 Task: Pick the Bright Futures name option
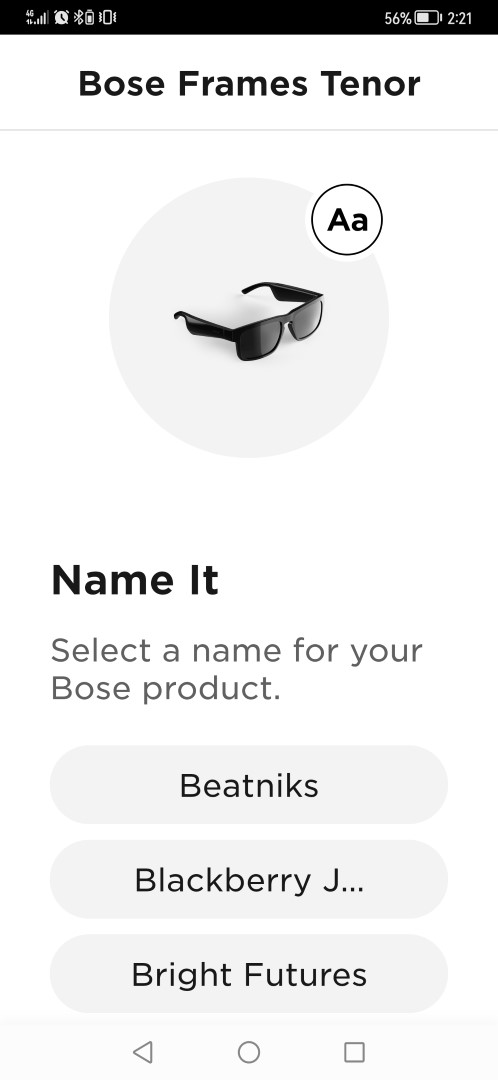tap(249, 973)
